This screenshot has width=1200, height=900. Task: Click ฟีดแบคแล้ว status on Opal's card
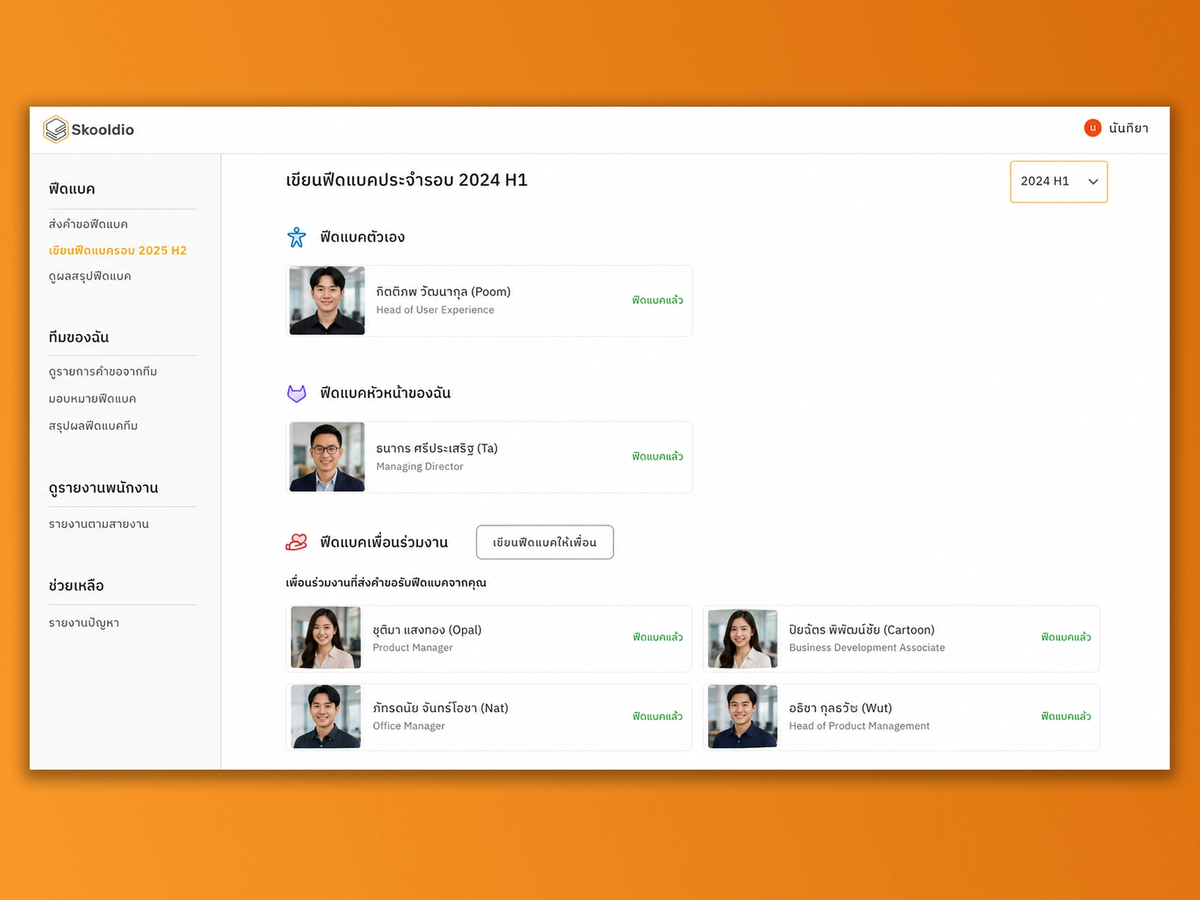[657, 637]
